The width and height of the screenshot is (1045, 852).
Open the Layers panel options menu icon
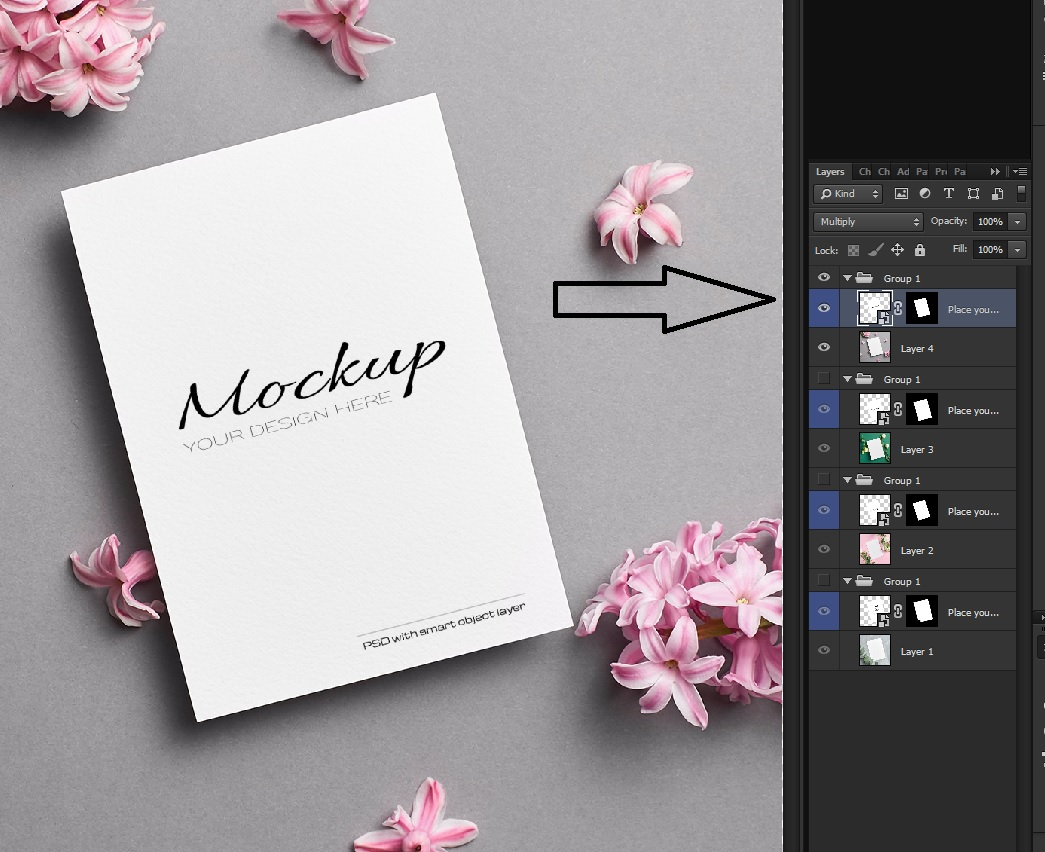tap(1020, 171)
